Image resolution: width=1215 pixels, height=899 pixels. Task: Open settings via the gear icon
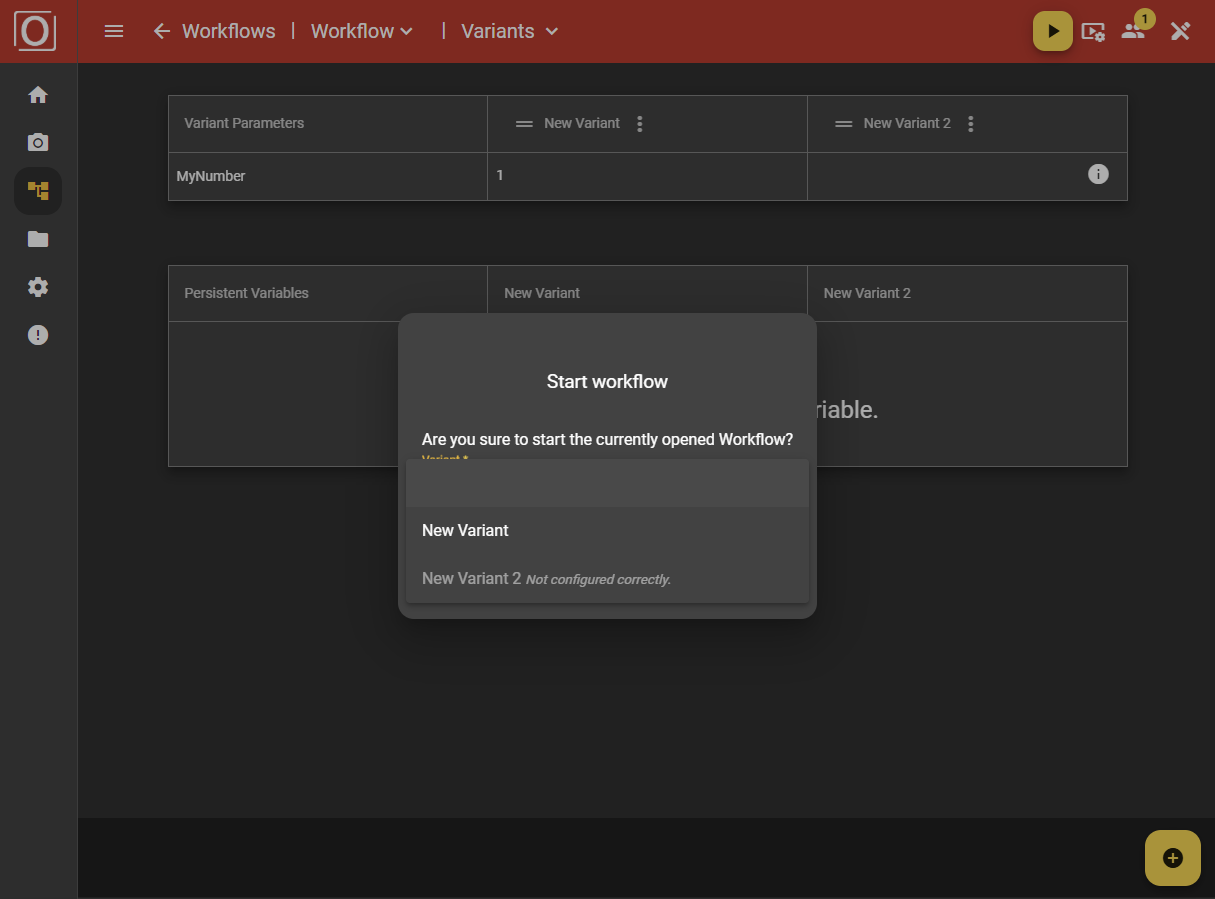pos(37,286)
